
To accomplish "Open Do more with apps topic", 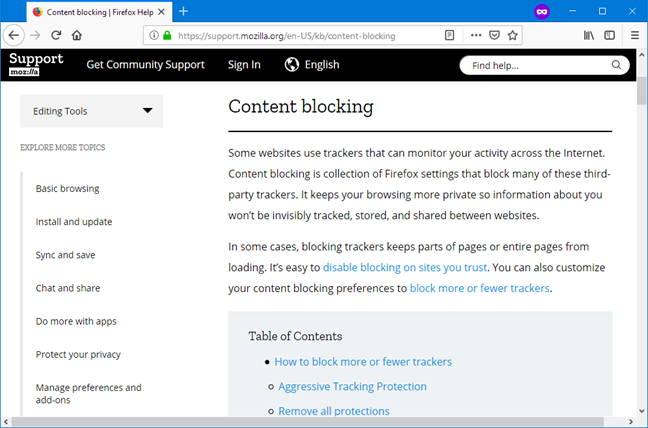I will click(x=76, y=321).
